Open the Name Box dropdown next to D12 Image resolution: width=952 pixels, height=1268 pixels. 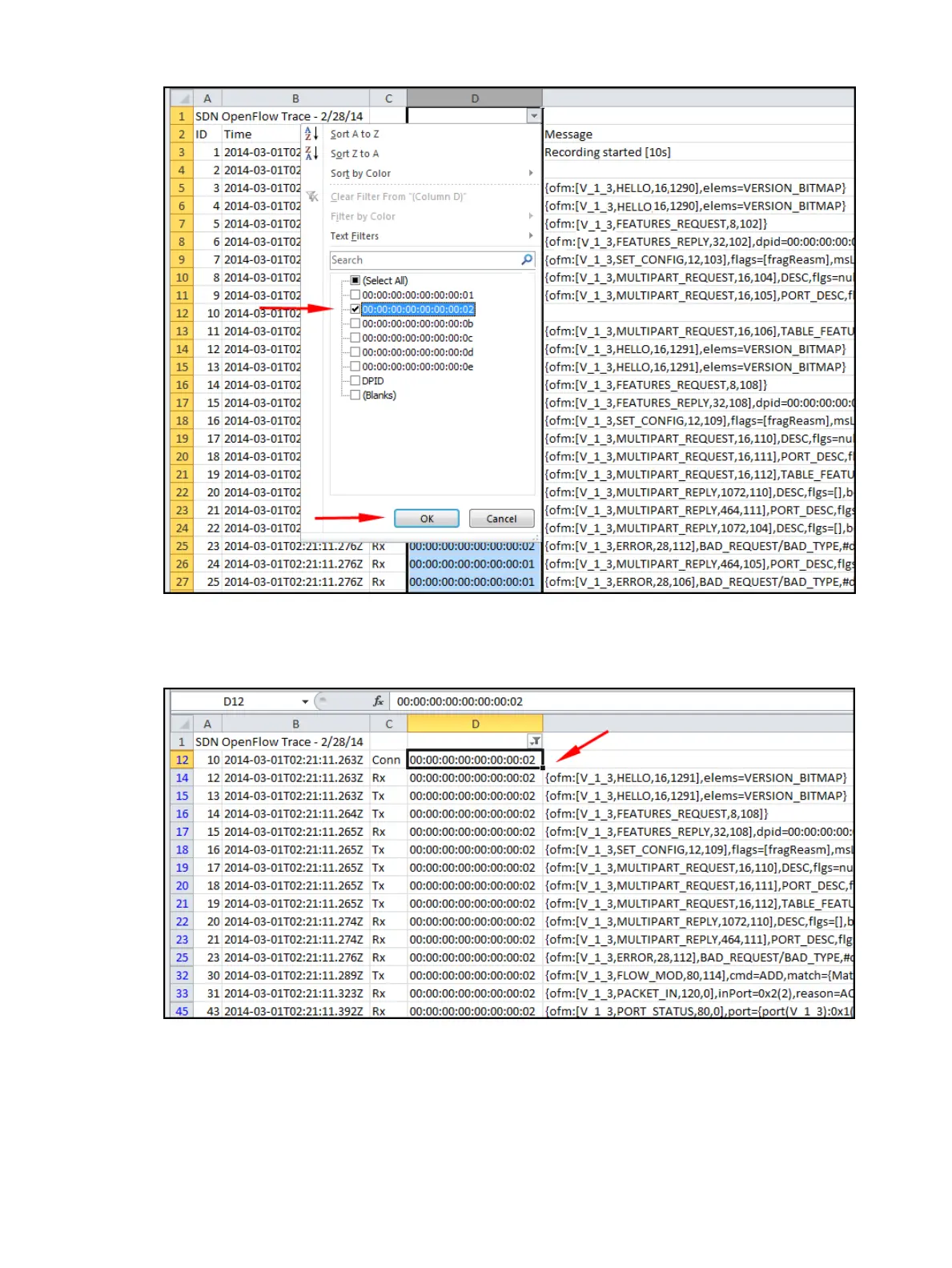click(305, 701)
